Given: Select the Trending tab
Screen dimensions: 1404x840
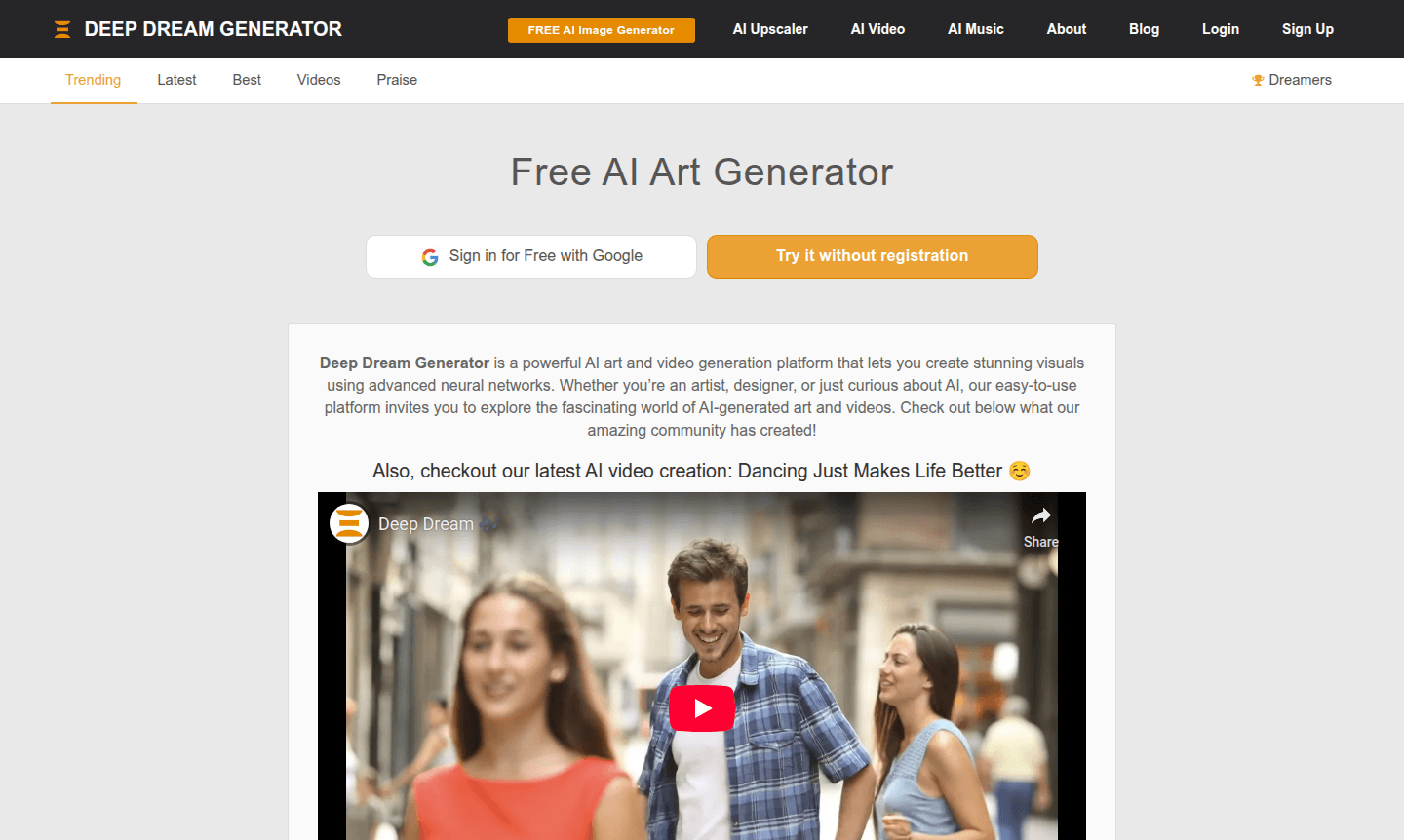Looking at the screenshot, I should pos(94,80).
